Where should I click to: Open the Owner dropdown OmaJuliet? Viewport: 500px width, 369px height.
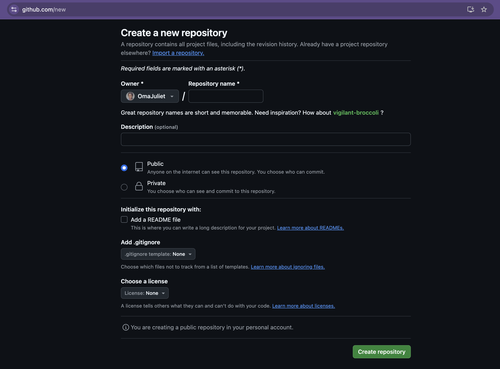click(x=150, y=96)
